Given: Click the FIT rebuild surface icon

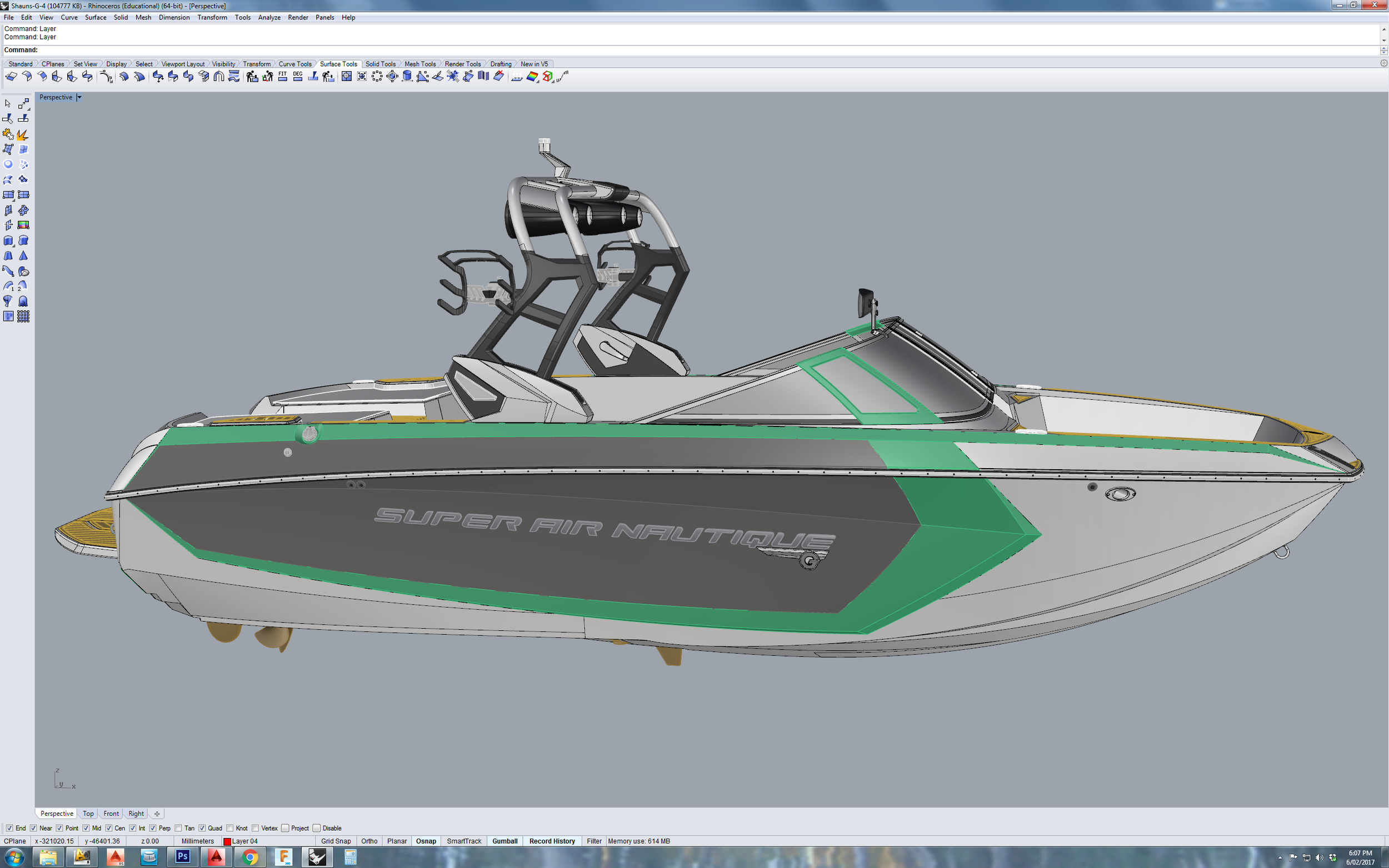Looking at the screenshot, I should click(282, 76).
